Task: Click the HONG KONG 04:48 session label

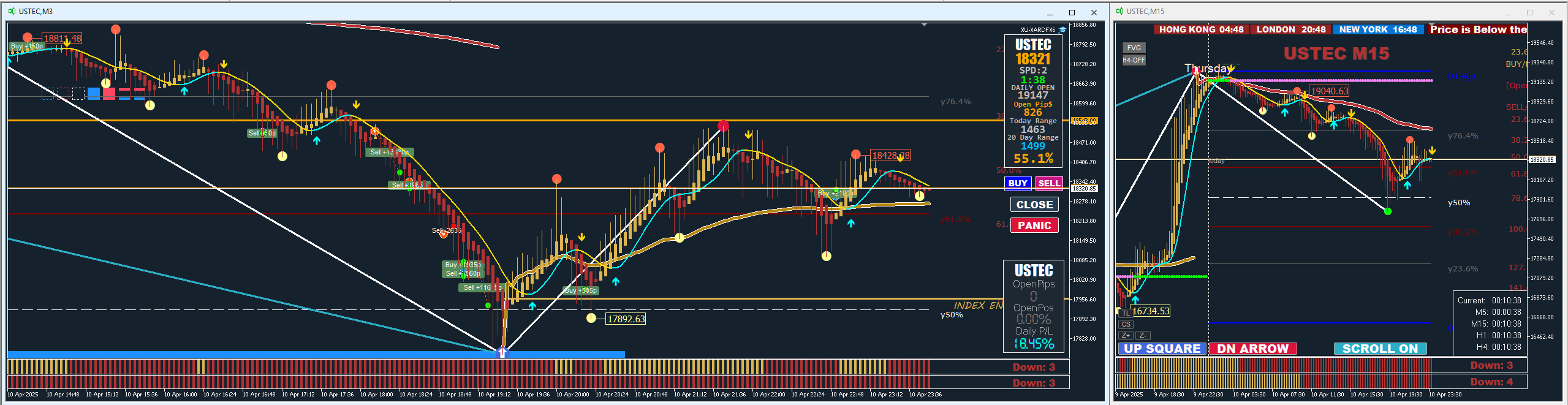Action: point(1201,29)
